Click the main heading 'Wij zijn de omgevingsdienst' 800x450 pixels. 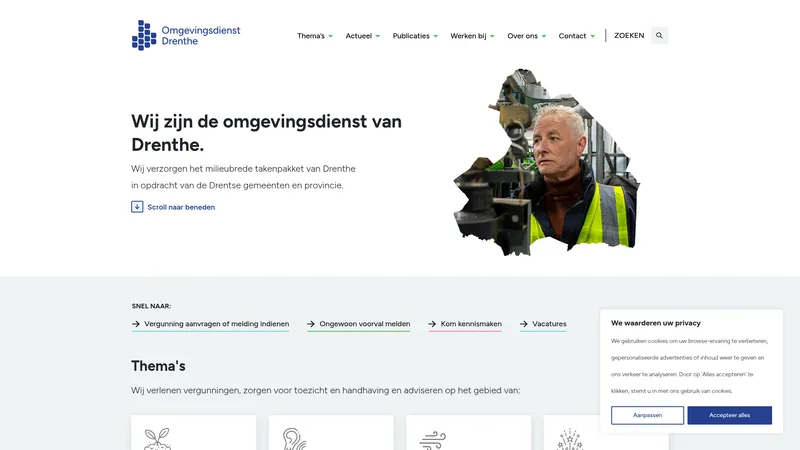click(266, 133)
